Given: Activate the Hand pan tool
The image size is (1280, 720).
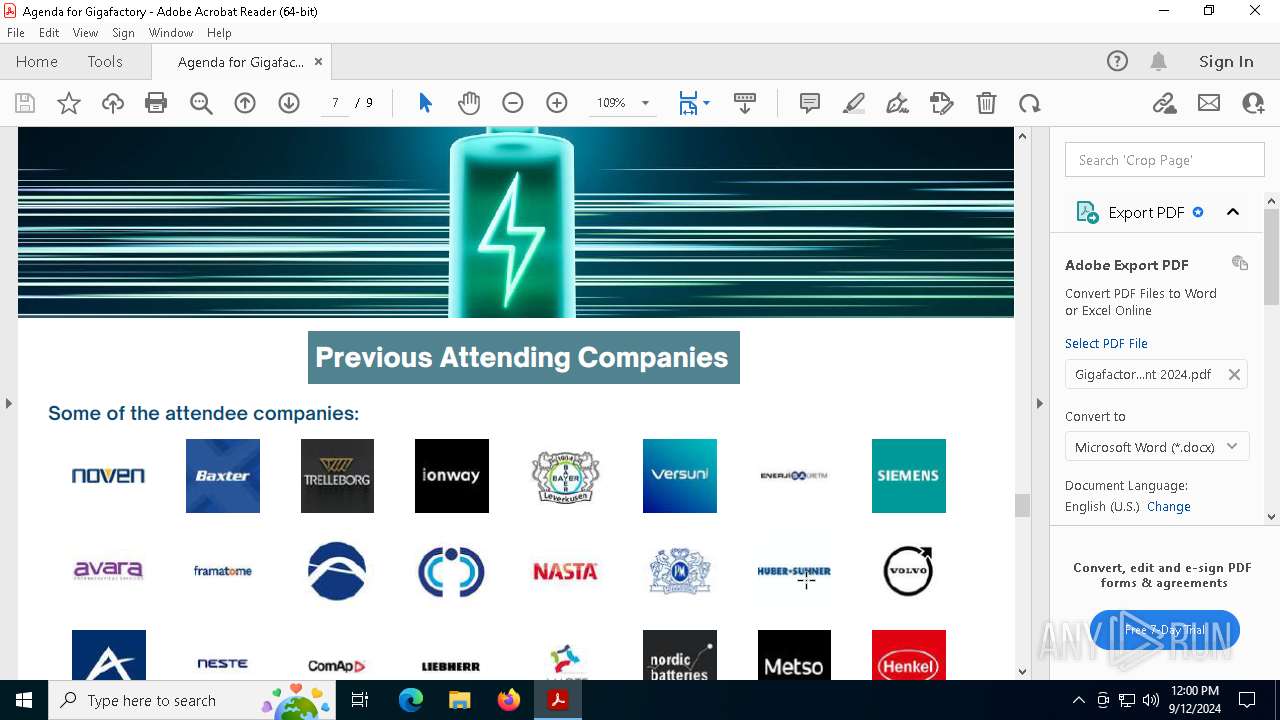Looking at the screenshot, I should tap(469, 103).
